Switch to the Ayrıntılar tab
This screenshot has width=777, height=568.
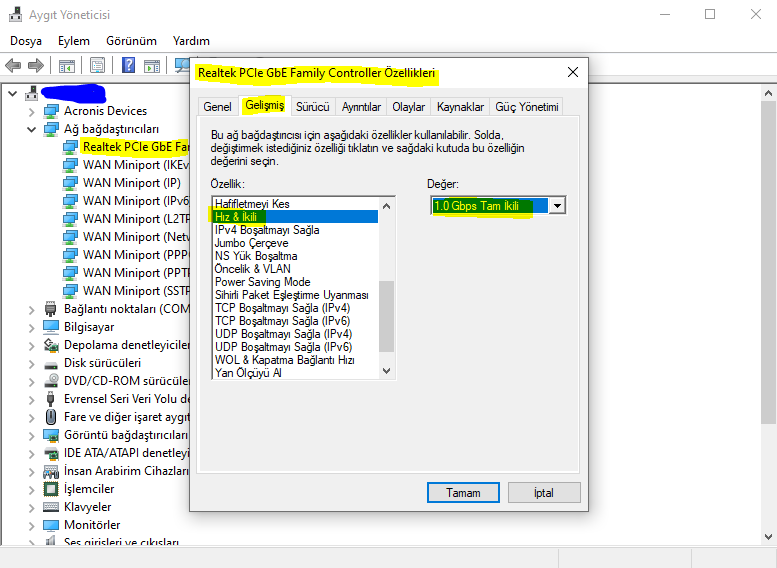pyautogui.click(x=361, y=107)
